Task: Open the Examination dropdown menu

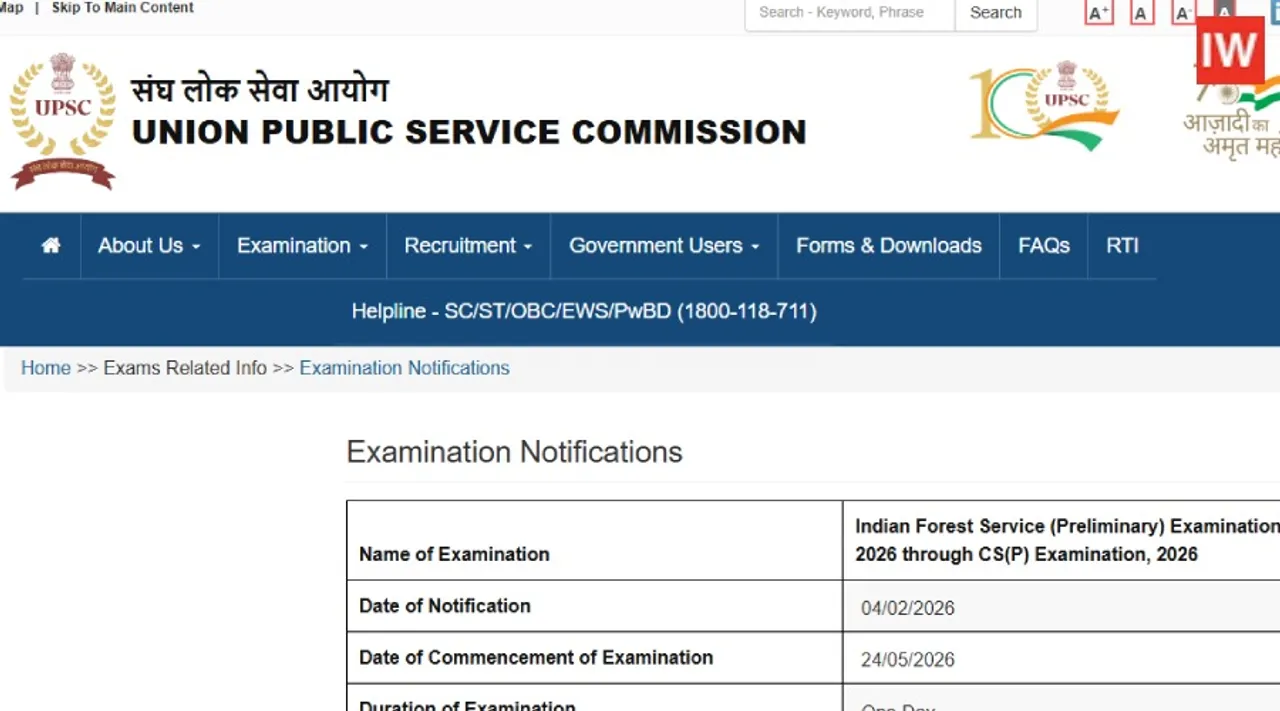Action: (301, 245)
